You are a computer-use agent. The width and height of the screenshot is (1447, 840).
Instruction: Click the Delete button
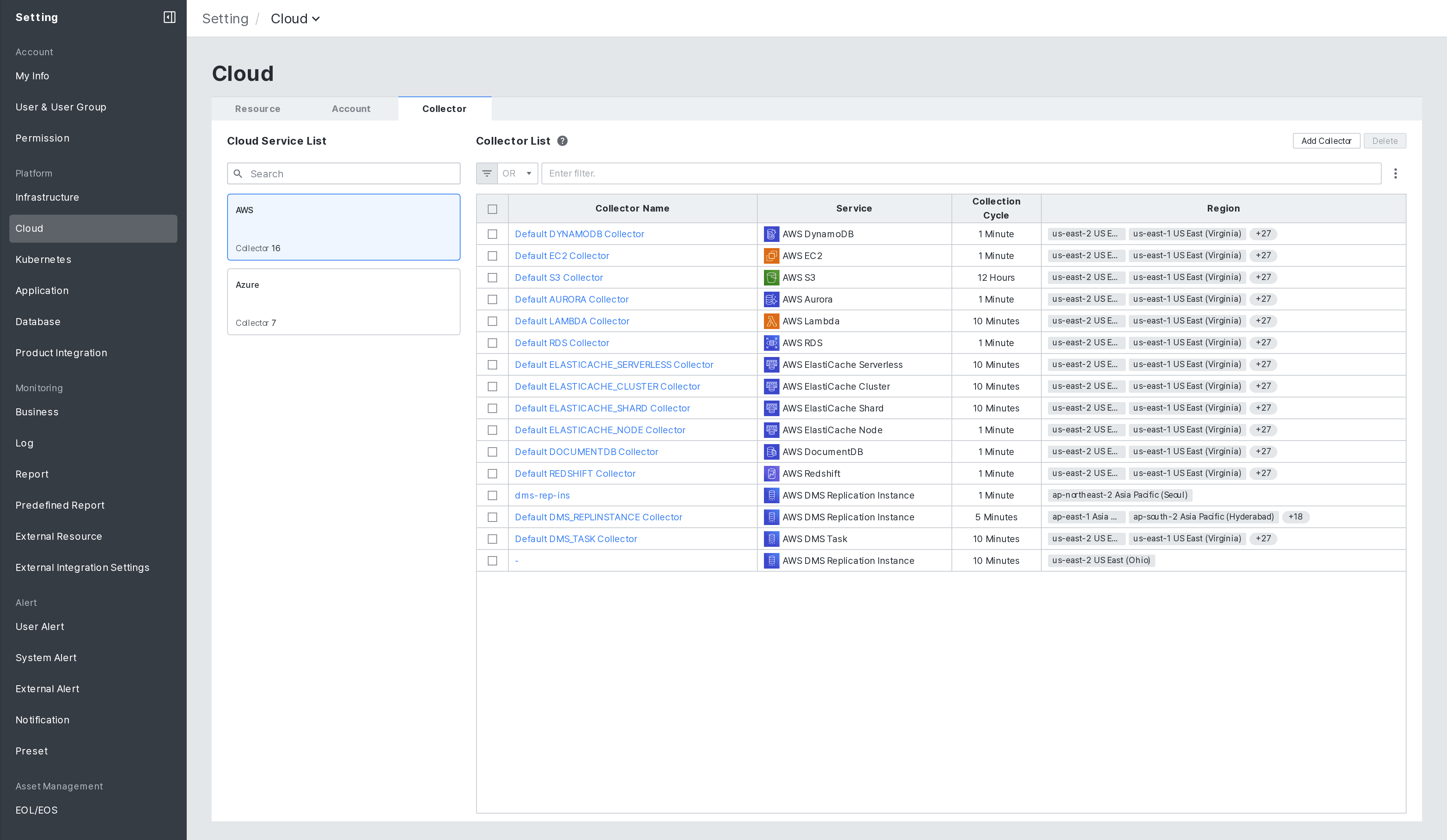coord(1384,141)
